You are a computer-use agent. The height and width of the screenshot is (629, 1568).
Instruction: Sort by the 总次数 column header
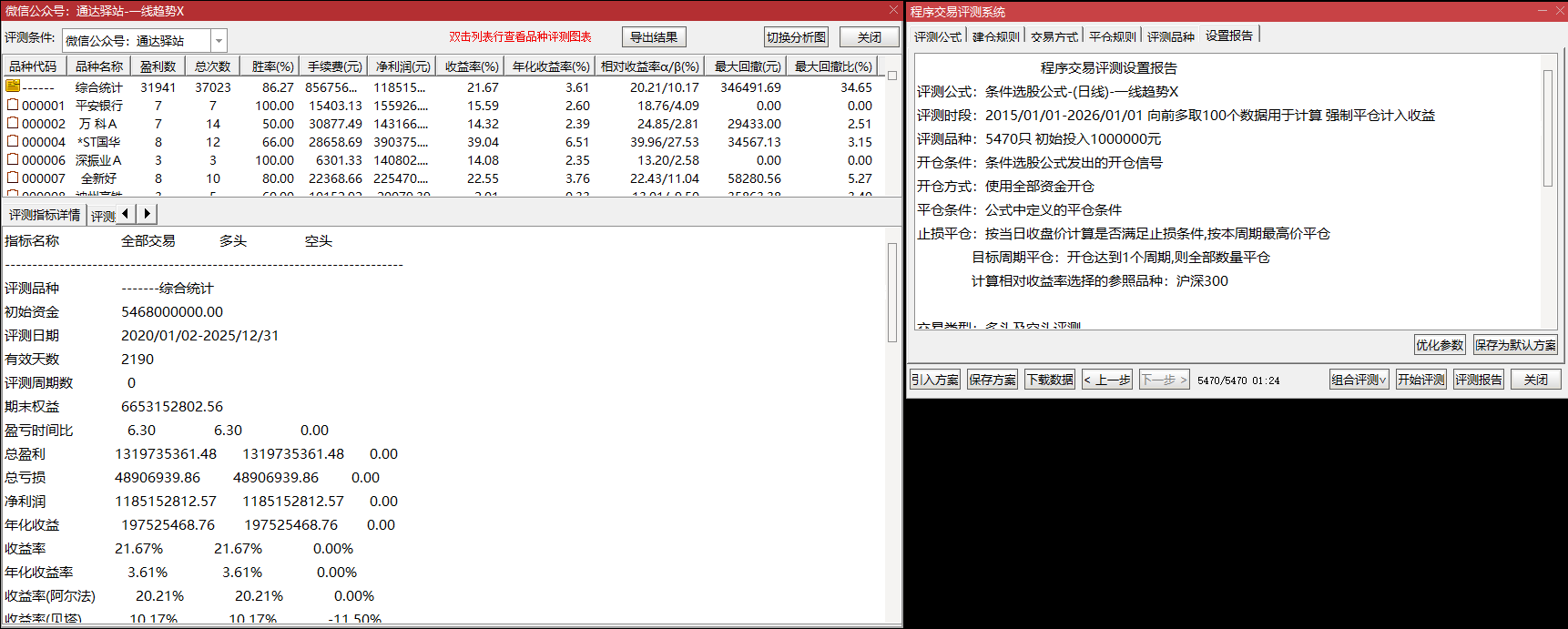(213, 66)
